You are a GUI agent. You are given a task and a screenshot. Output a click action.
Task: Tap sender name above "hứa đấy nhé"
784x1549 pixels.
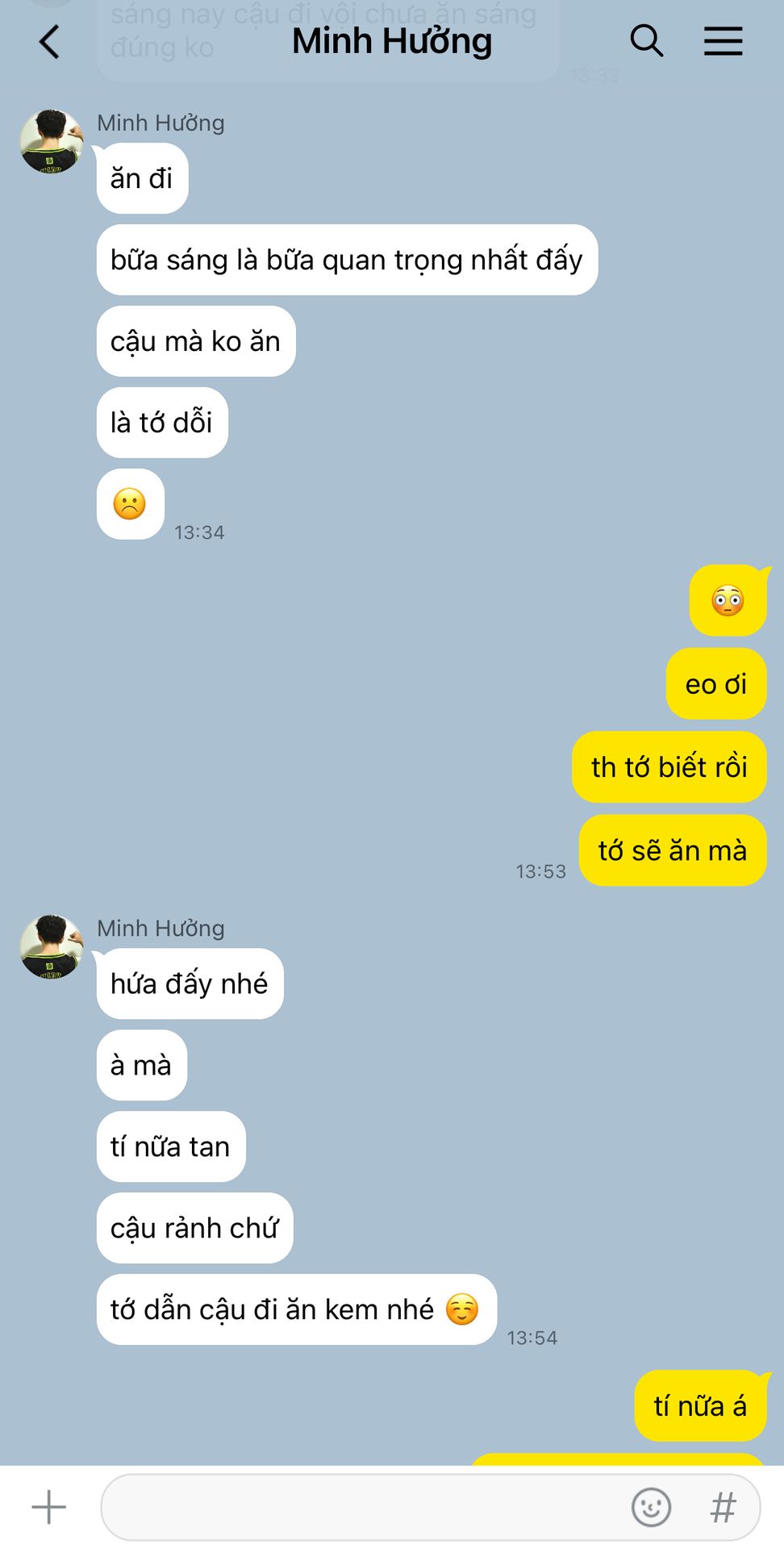coord(161,928)
